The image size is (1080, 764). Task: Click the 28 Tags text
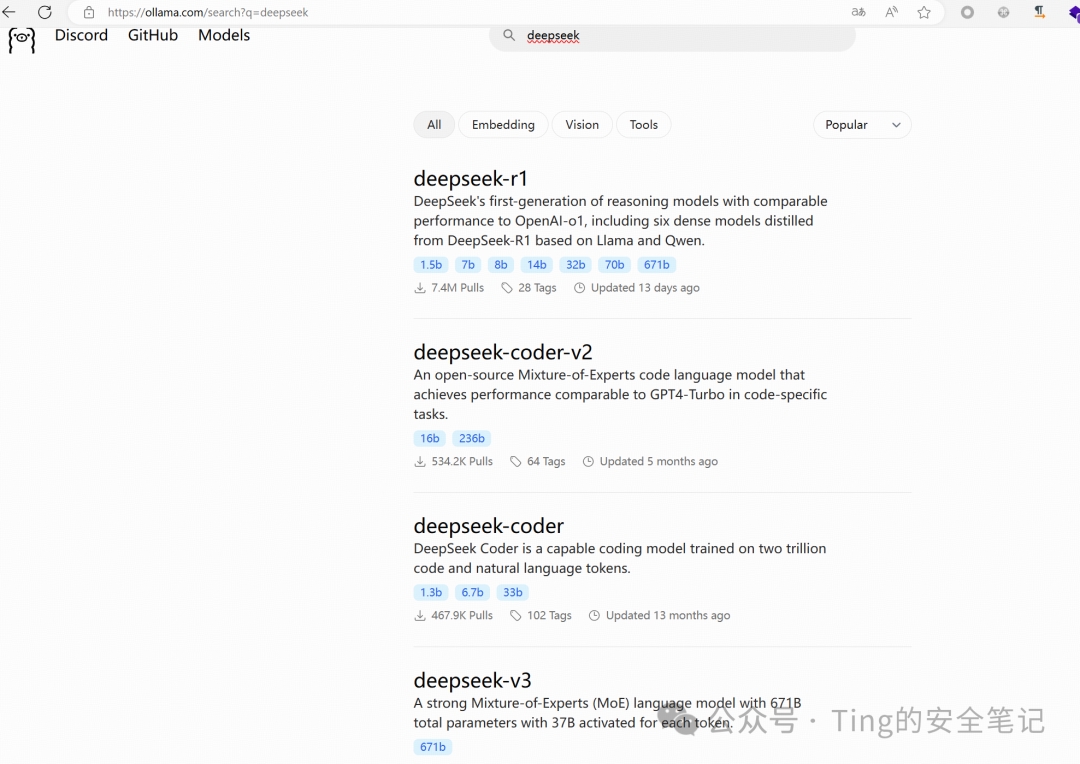pyautogui.click(x=537, y=288)
